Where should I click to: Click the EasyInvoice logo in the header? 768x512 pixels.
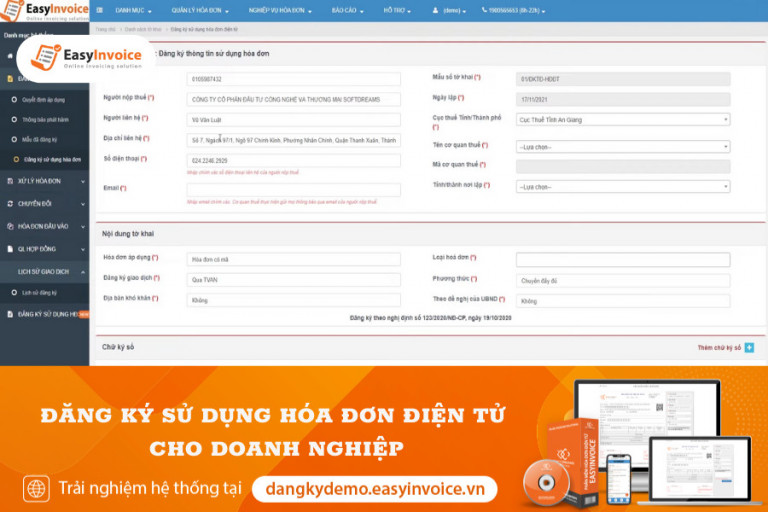tap(45, 11)
